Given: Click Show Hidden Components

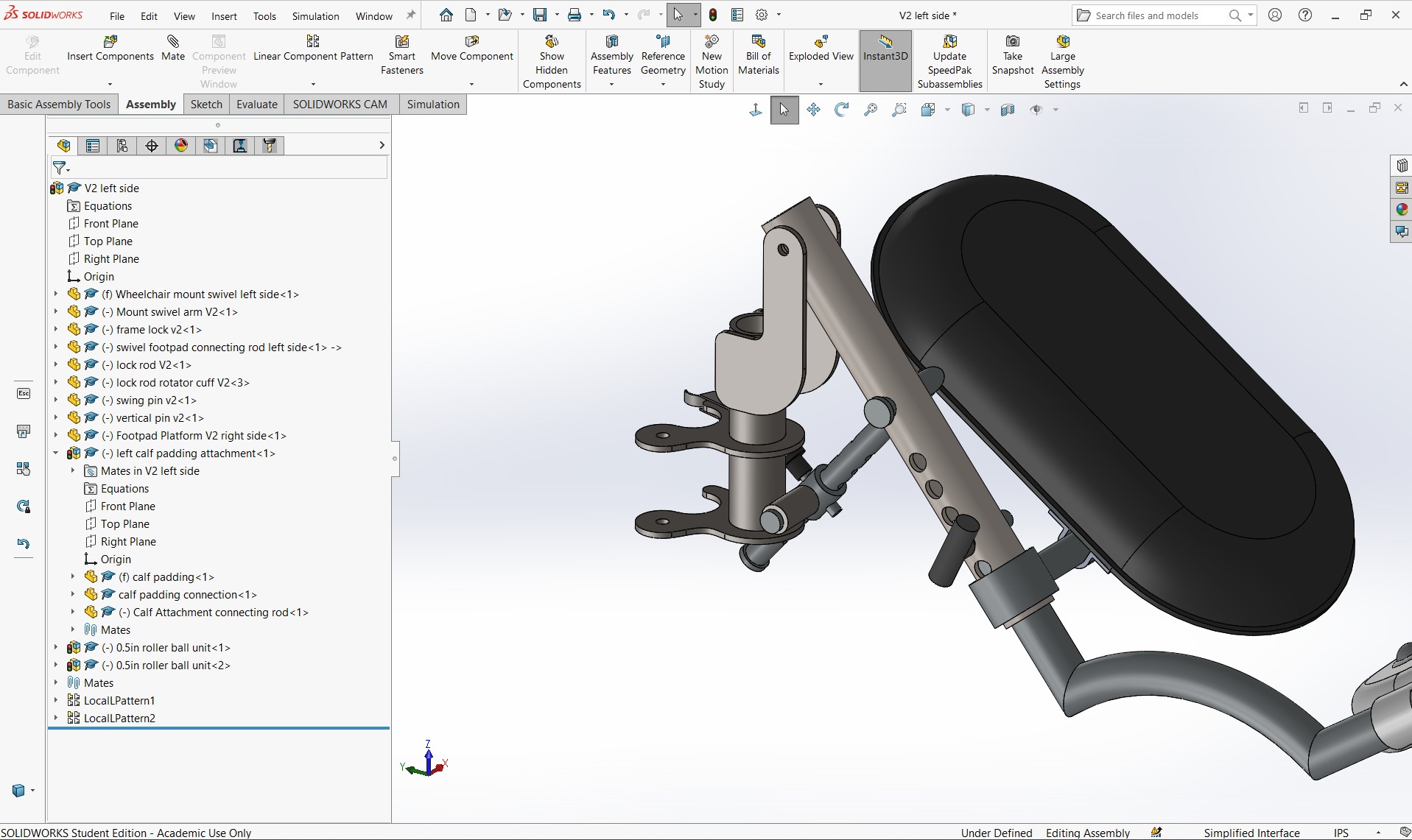Looking at the screenshot, I should (x=552, y=62).
